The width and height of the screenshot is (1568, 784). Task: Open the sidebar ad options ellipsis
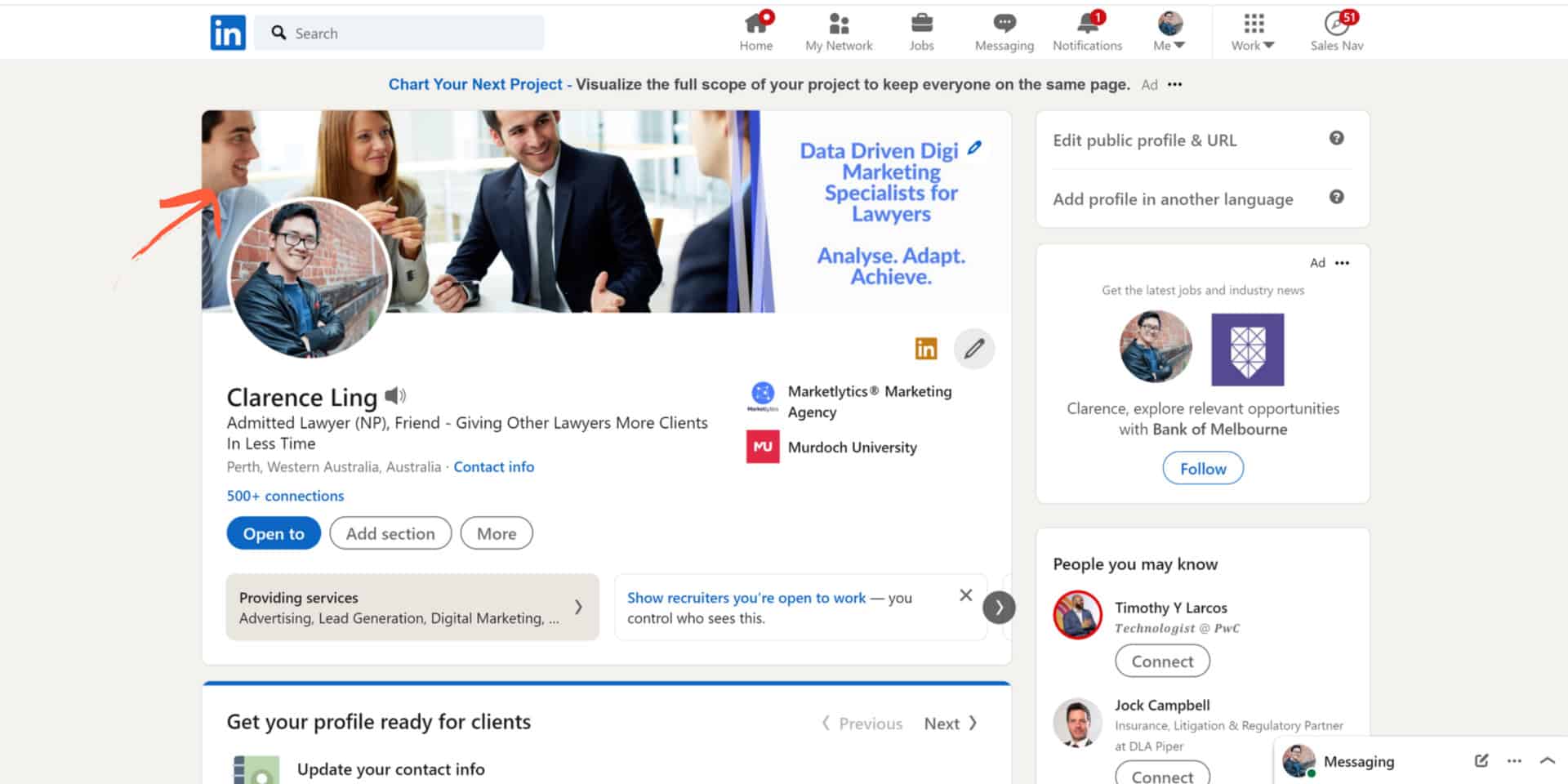point(1342,263)
